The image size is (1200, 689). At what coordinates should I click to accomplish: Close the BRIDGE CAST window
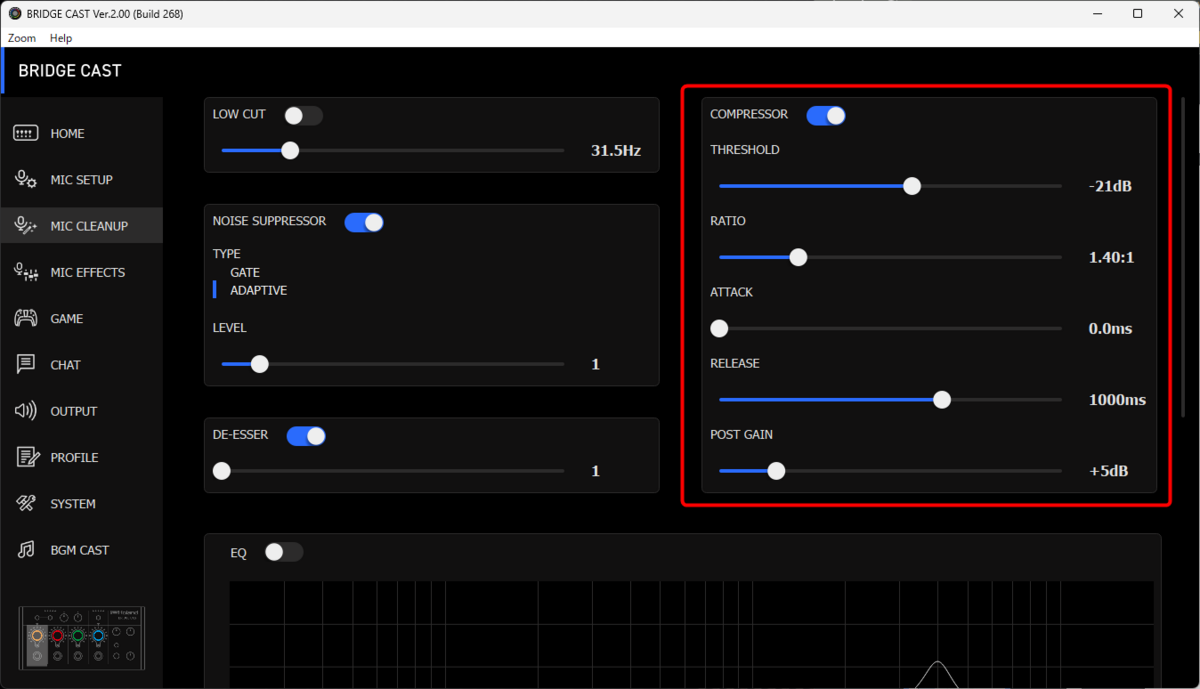1180,14
